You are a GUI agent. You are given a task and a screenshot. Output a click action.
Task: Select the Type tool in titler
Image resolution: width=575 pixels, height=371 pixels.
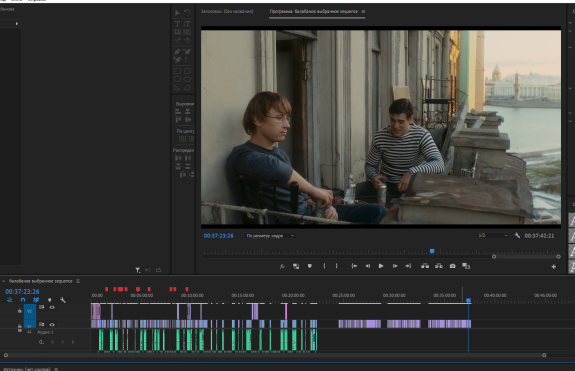[x=177, y=24]
